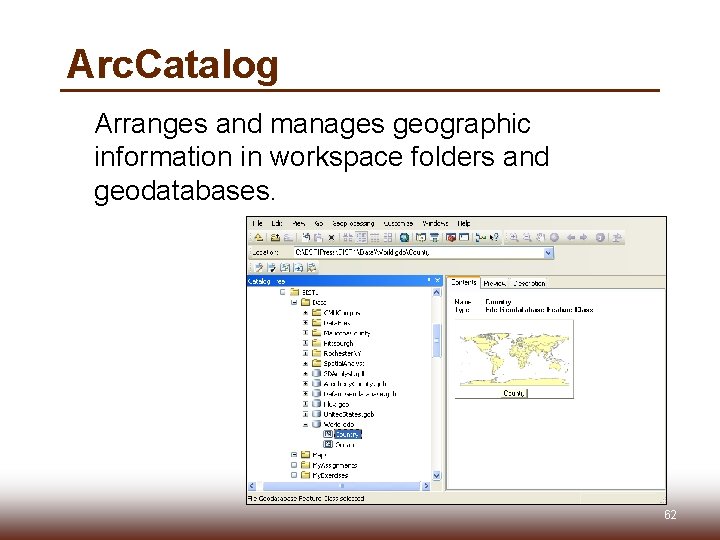Click the Create Thumbnail icon
This screenshot has width=720, height=540.
(x=617, y=237)
